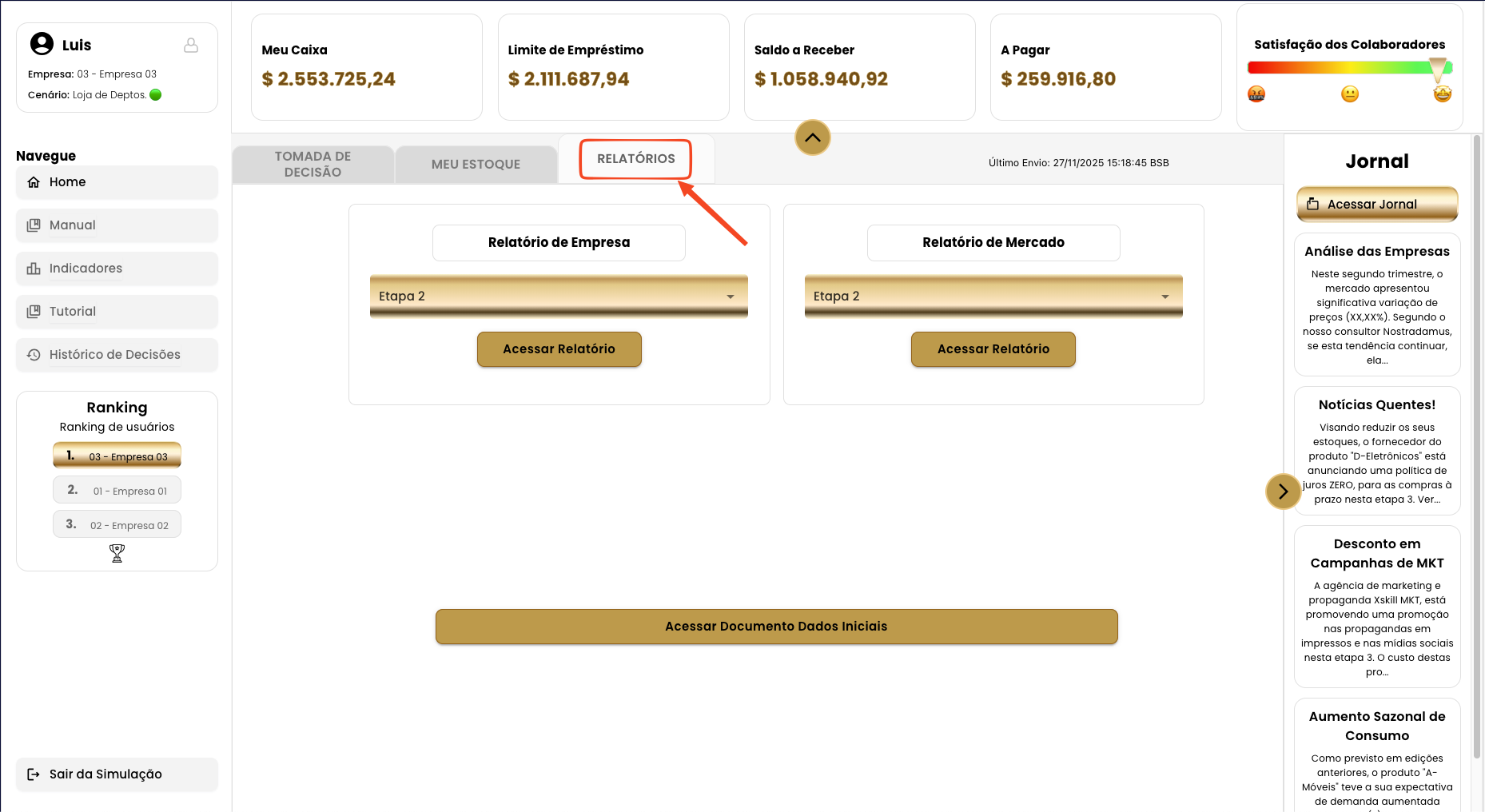Click the Jornal panel heading
This screenshot has width=1485, height=812.
tap(1377, 161)
